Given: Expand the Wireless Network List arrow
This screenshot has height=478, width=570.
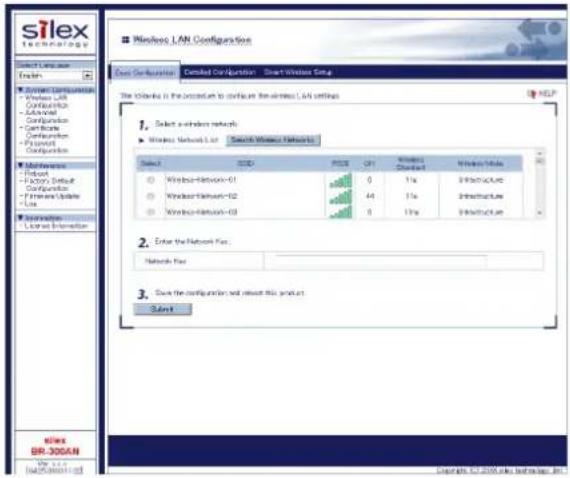Looking at the screenshot, I should (x=142, y=140).
